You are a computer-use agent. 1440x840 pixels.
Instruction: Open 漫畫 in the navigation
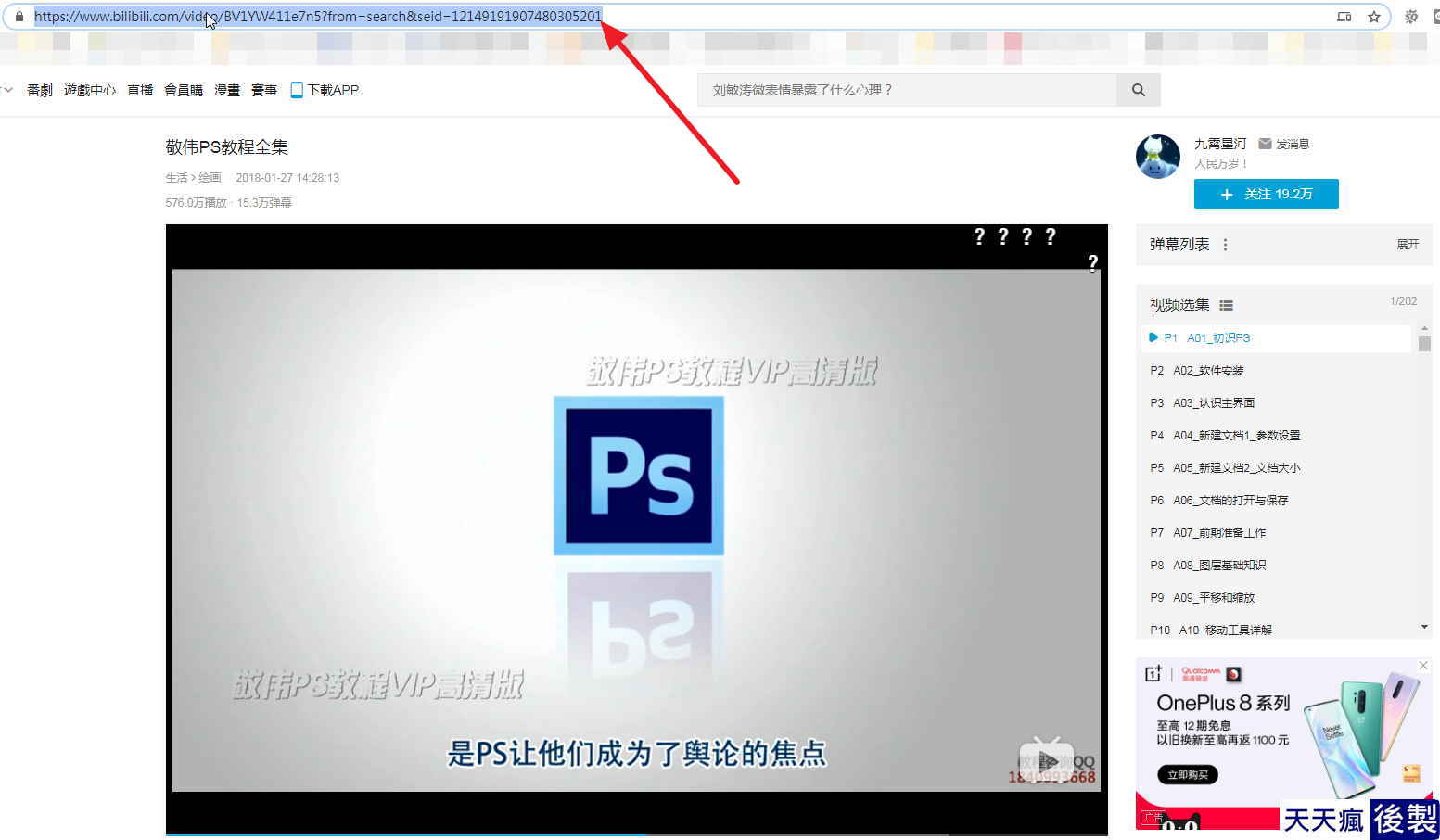pos(227,90)
